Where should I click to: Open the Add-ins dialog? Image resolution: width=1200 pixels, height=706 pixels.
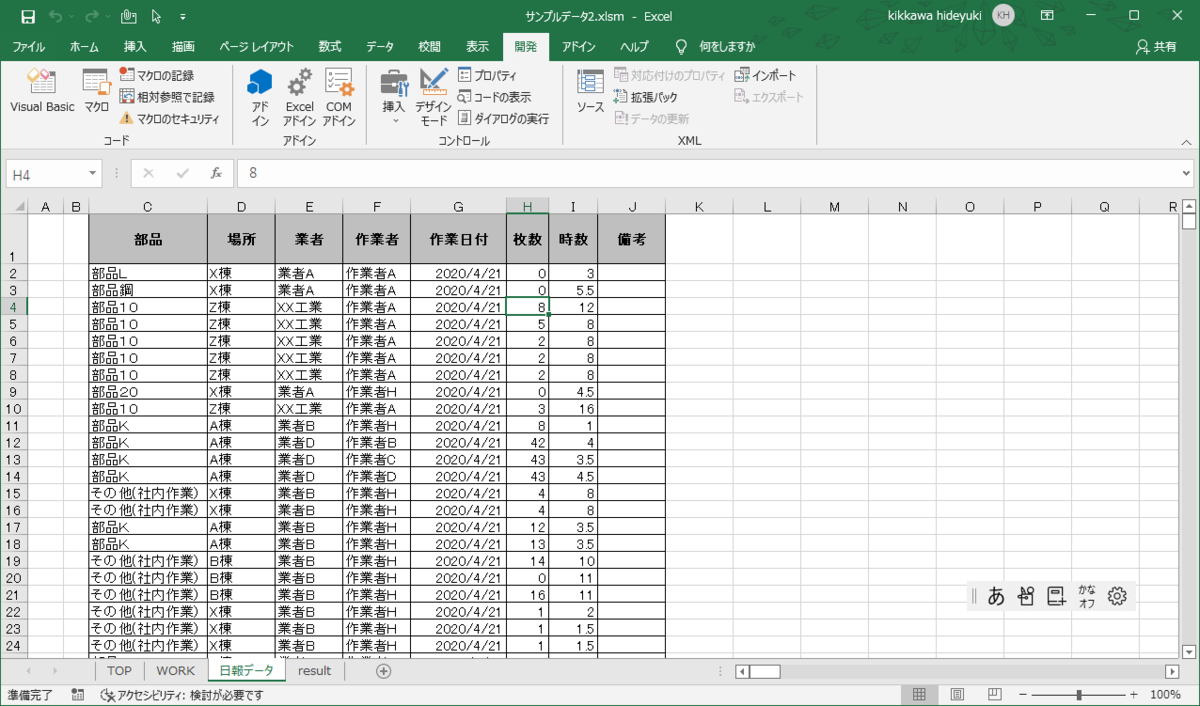tap(260, 97)
